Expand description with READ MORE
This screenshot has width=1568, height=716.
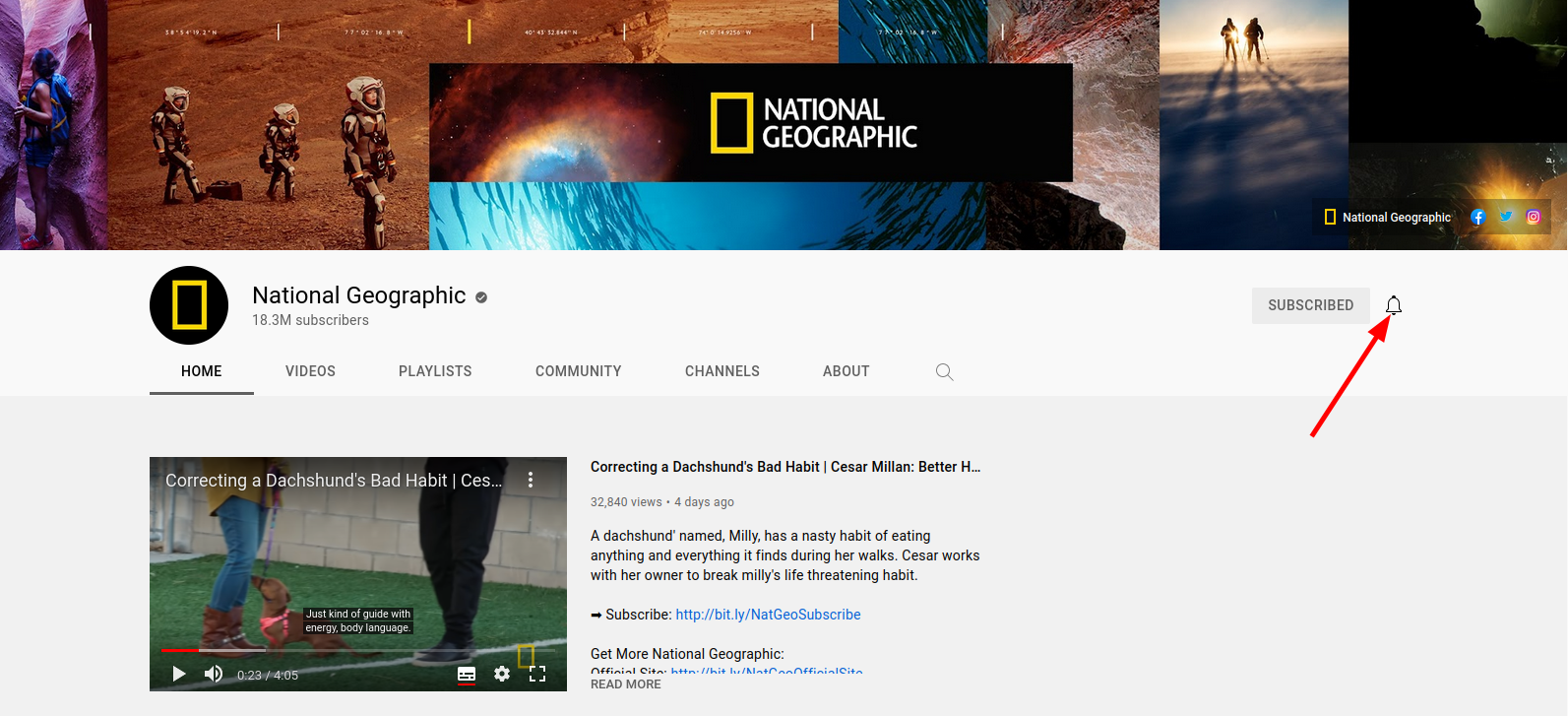click(x=626, y=684)
